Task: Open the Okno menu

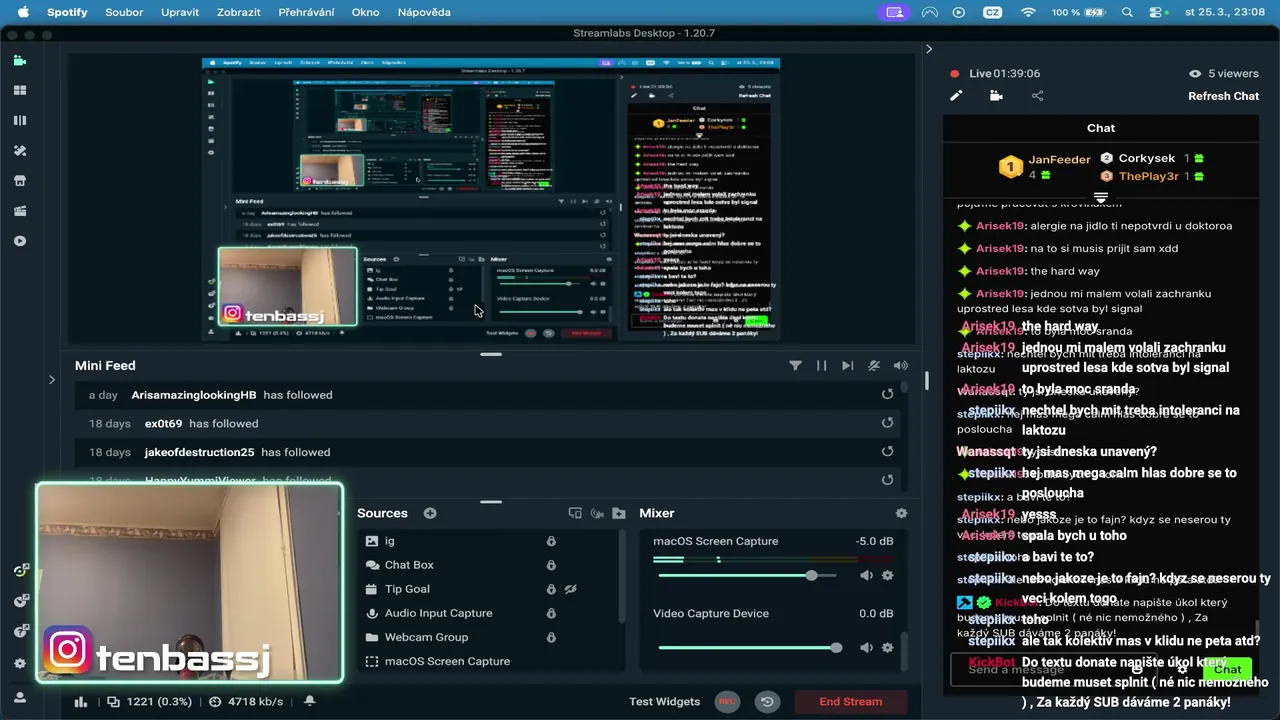Action: (x=365, y=12)
